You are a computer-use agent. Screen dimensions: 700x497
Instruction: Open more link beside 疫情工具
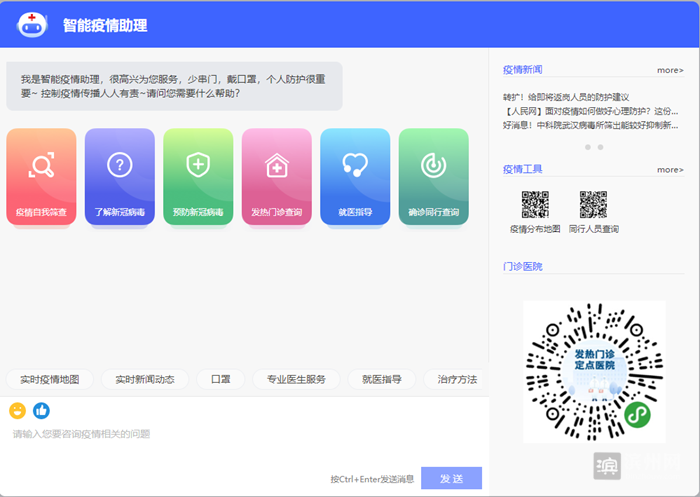pyautogui.click(x=670, y=170)
